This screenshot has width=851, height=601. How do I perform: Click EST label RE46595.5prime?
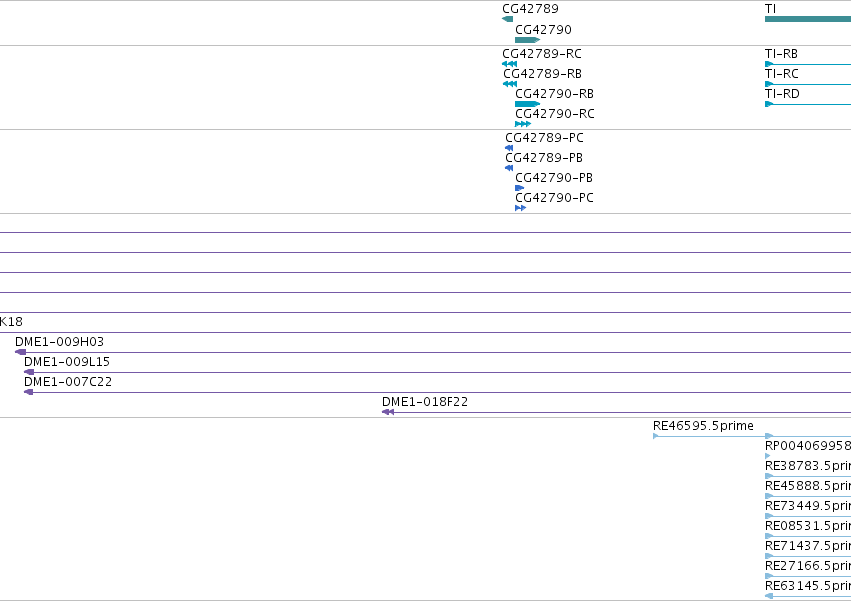[x=703, y=426]
